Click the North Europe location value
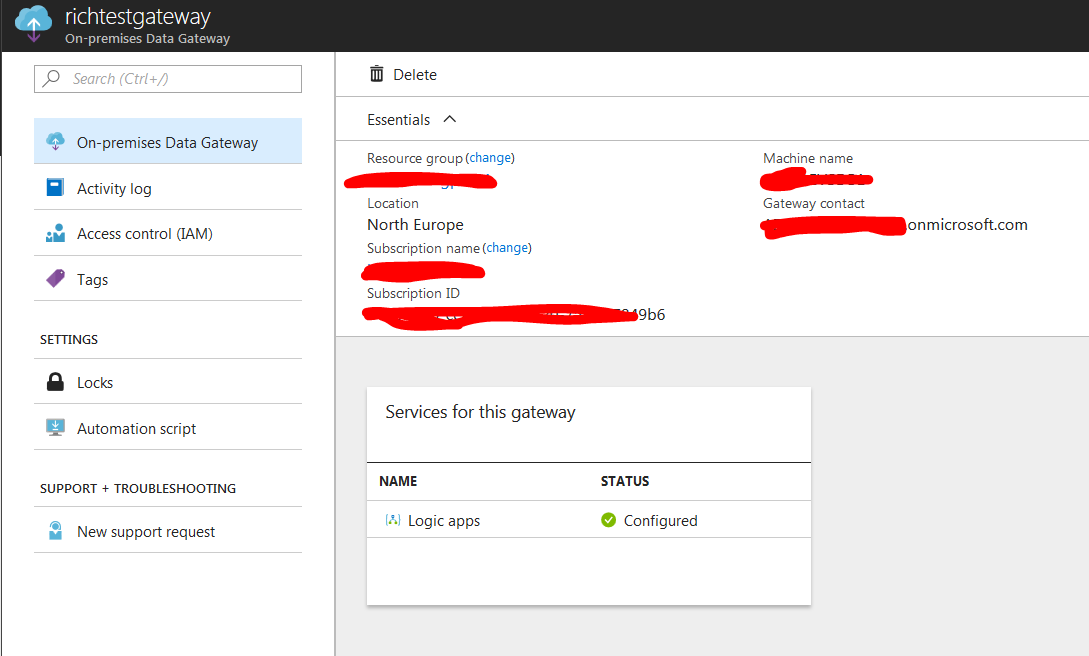1089x656 pixels. pos(415,224)
